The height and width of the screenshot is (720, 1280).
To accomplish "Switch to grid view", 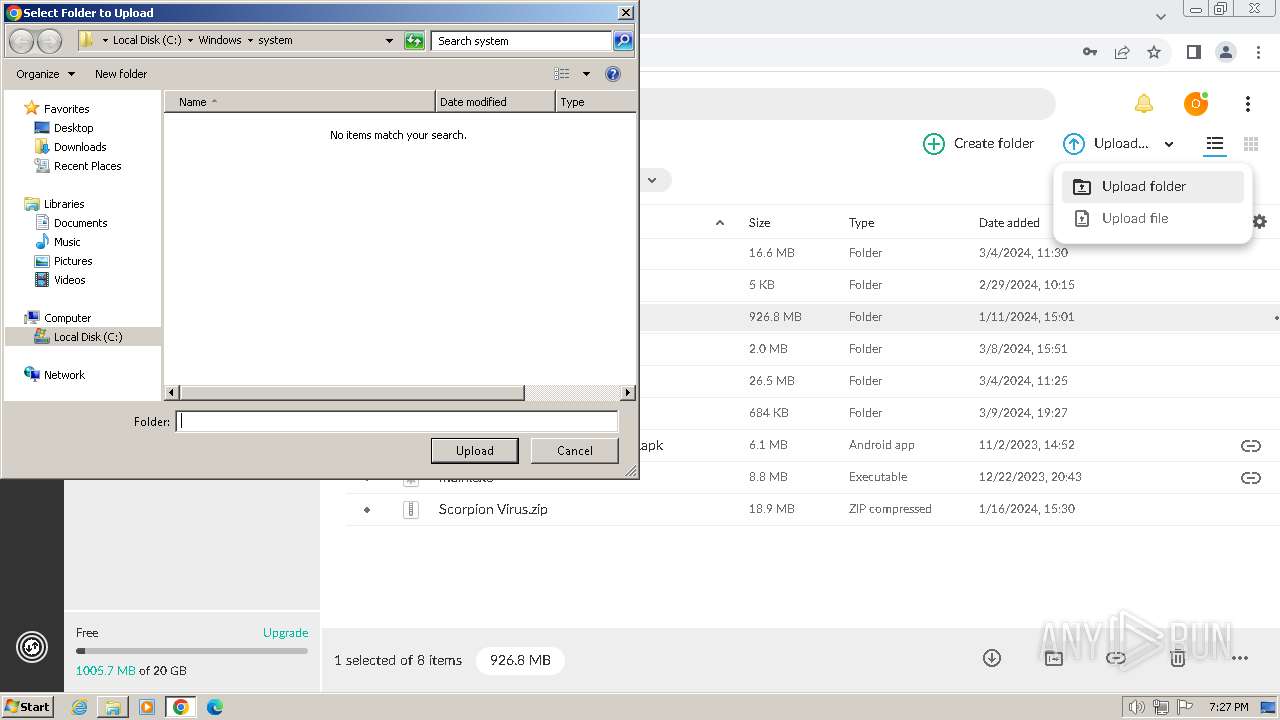I will click(1250, 144).
